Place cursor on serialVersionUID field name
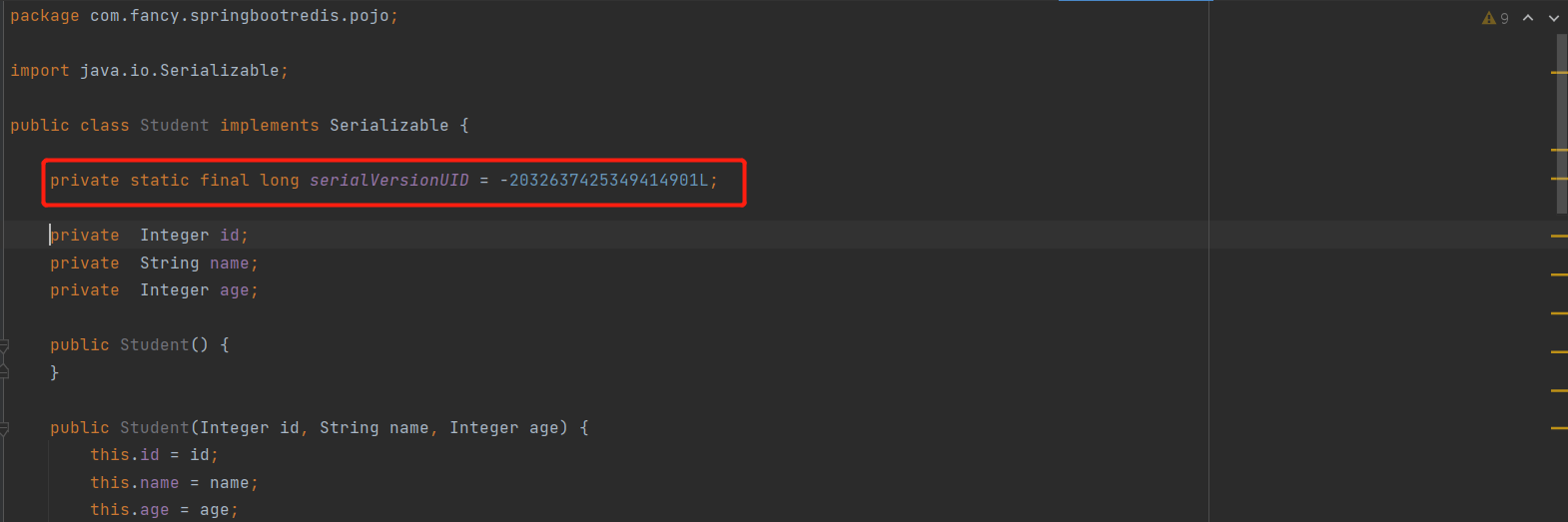The image size is (1568, 522). [x=389, y=181]
